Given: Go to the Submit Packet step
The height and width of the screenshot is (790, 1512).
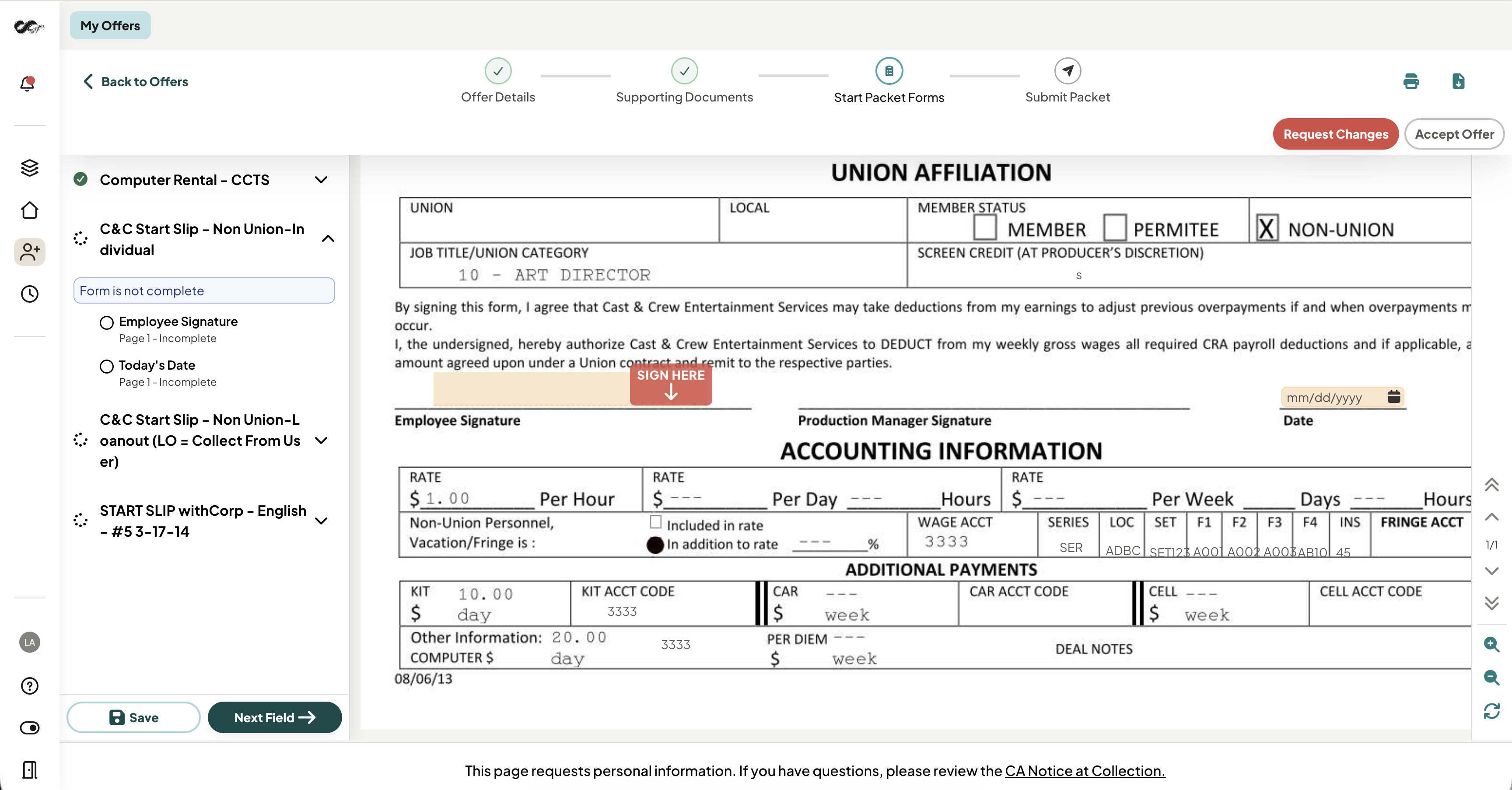Looking at the screenshot, I should tap(1067, 97).
